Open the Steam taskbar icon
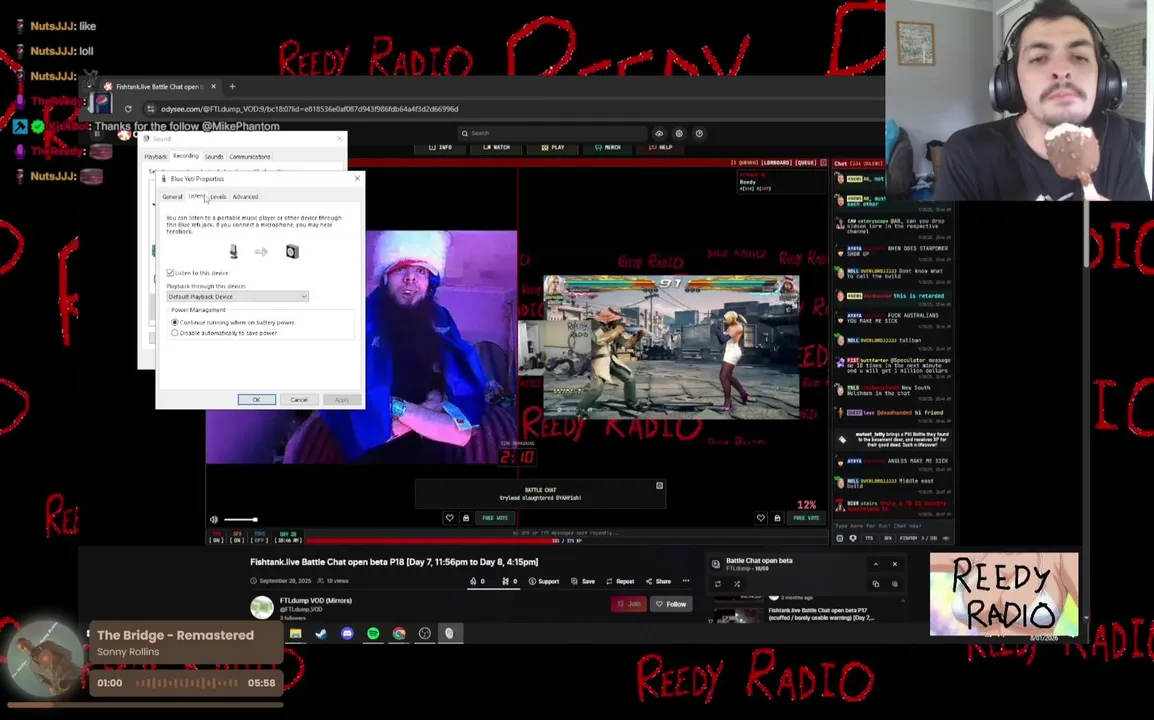This screenshot has width=1154, height=720. [x=321, y=633]
